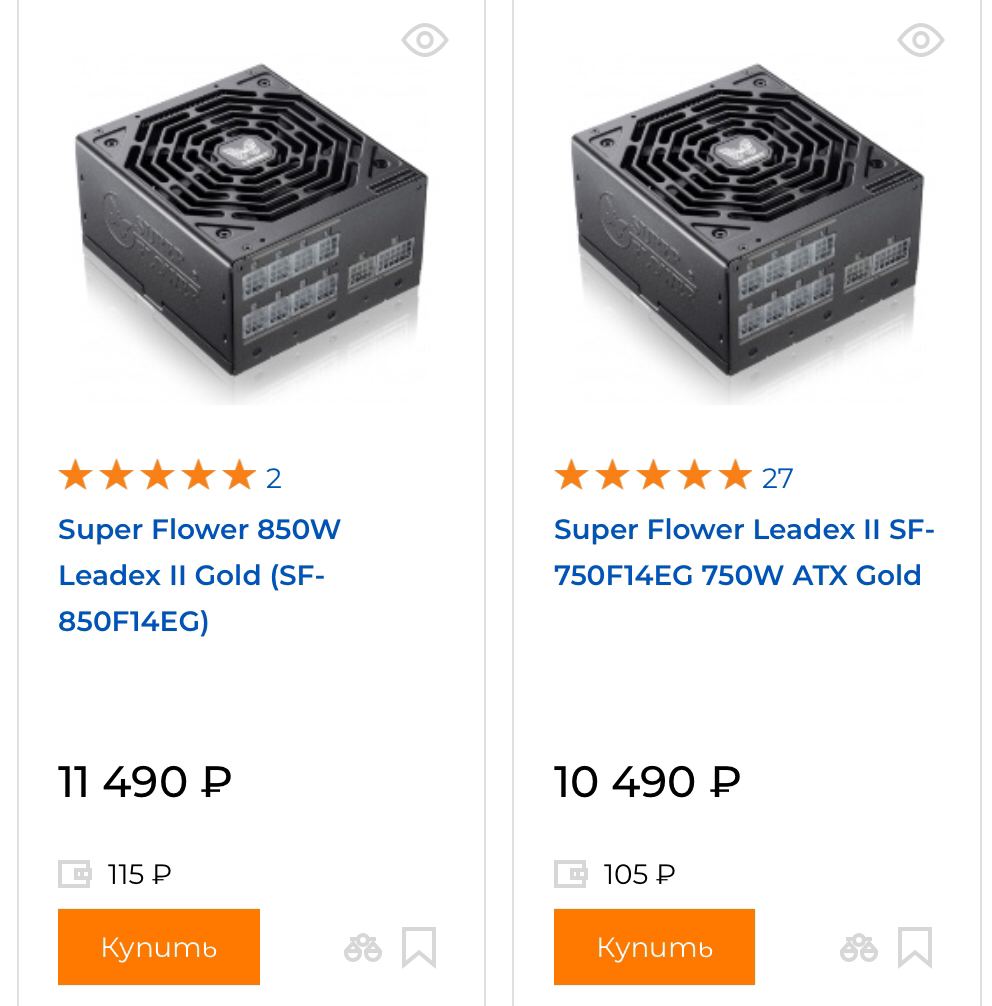Open quick view for Super Flower 850W
This screenshot has width=992, height=1006.
pyautogui.click(x=425, y=40)
